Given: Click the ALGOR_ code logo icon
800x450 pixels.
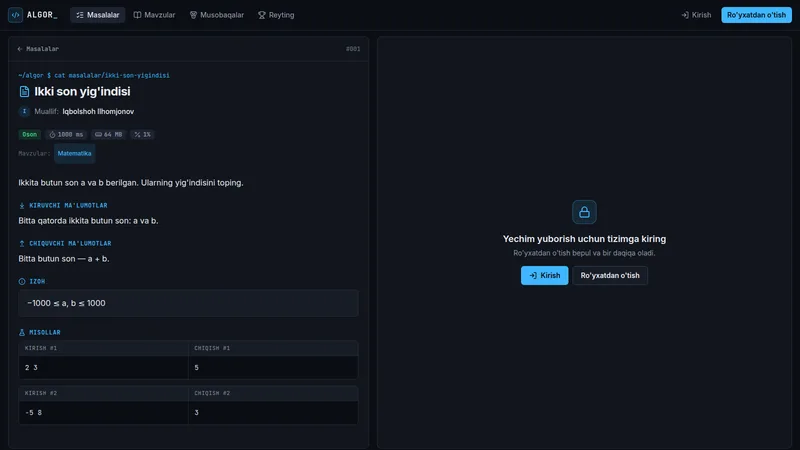Looking at the screenshot, I should pyautogui.click(x=15, y=15).
